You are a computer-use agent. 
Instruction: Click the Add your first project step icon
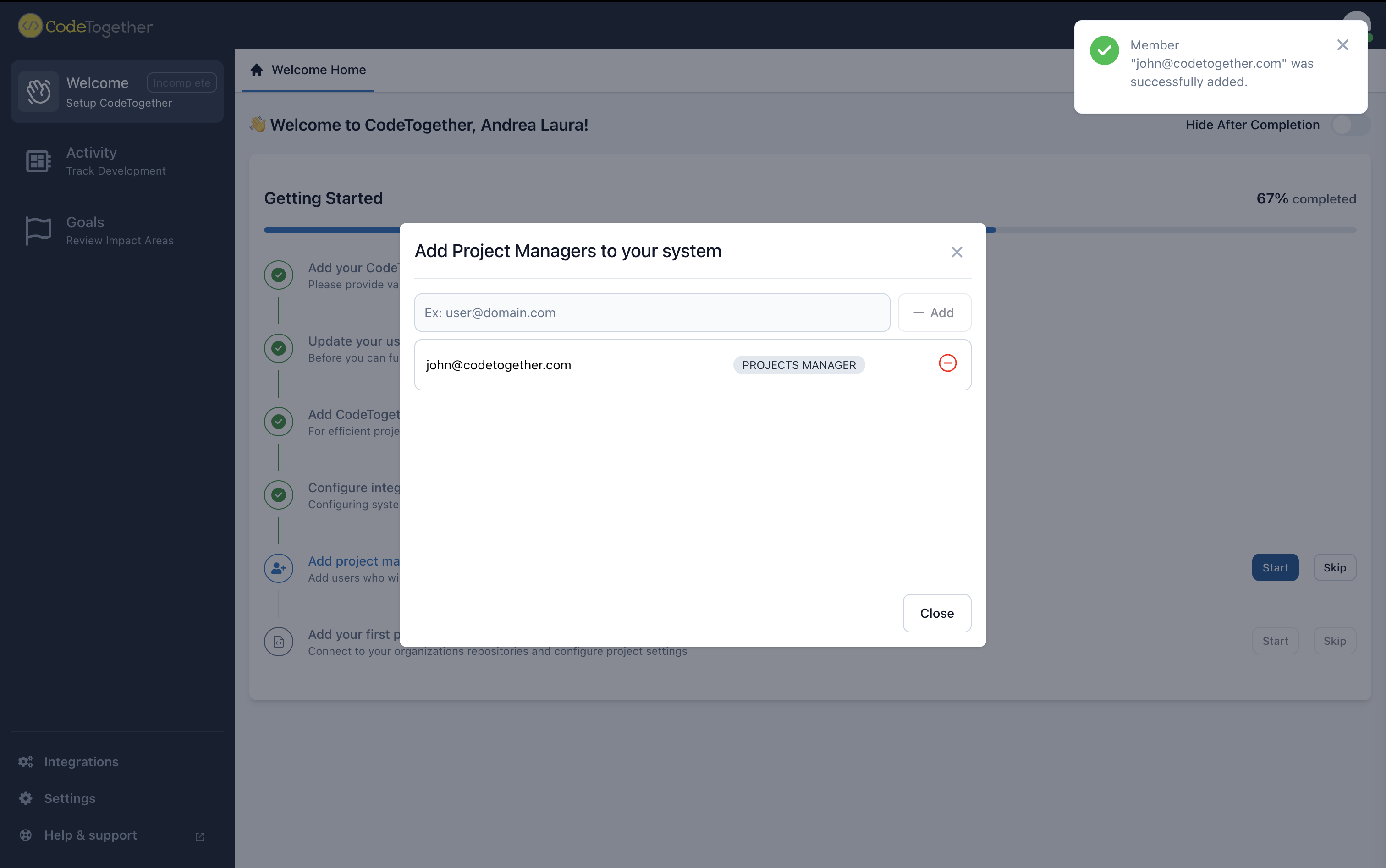click(x=279, y=641)
